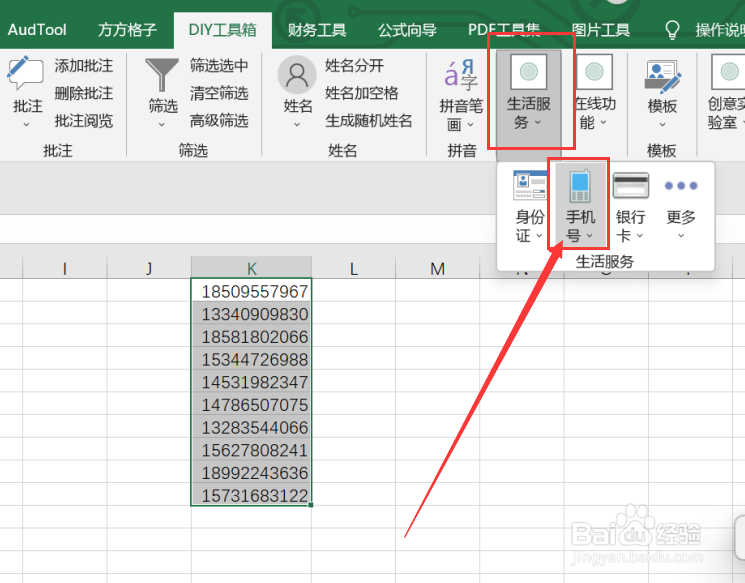Select cell containing 14531982347
This screenshot has width=745, height=583.
click(x=251, y=381)
